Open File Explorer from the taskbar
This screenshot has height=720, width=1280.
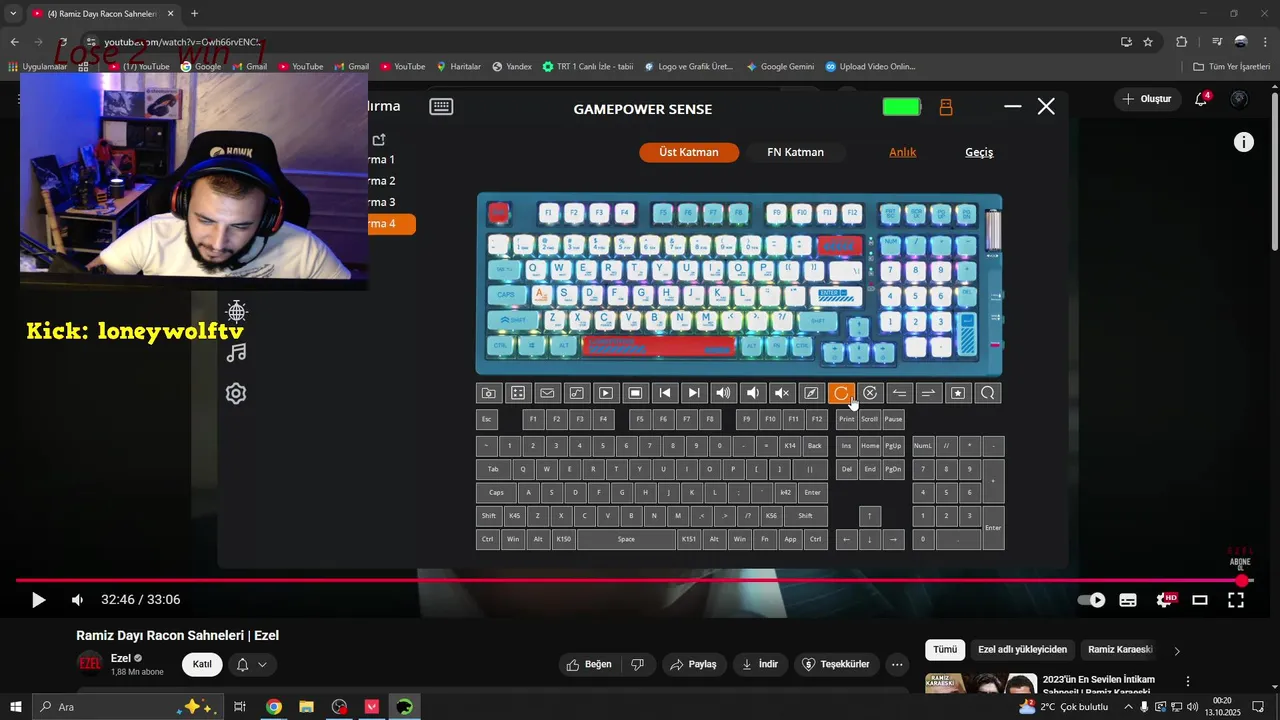click(306, 707)
